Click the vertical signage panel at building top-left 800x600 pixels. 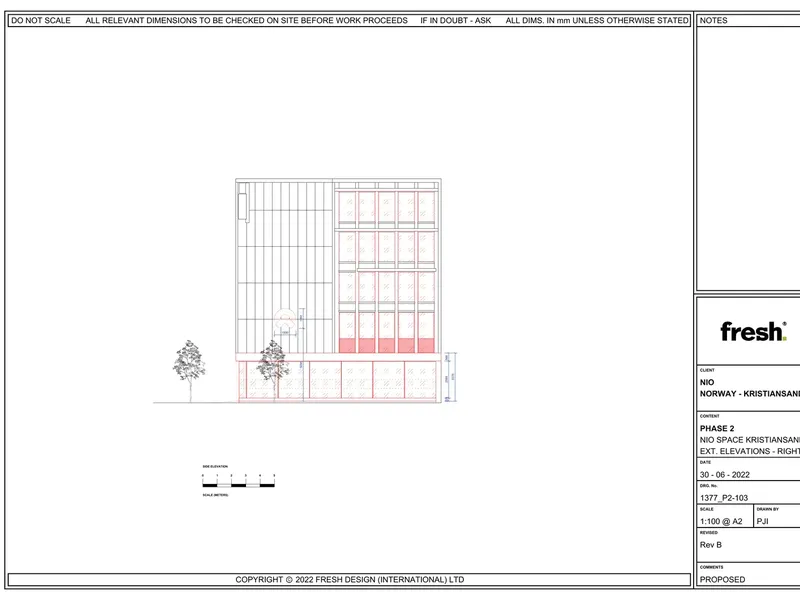click(243, 206)
